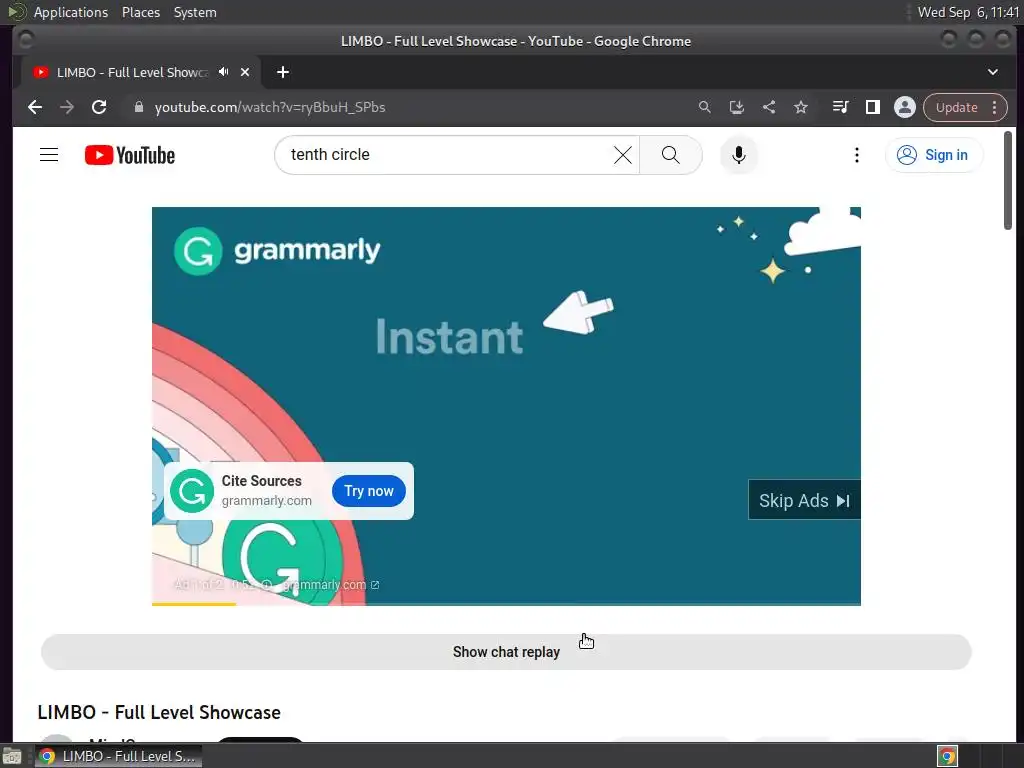Bookmark this tab with star icon
This screenshot has height=768, width=1024.
[801, 107]
